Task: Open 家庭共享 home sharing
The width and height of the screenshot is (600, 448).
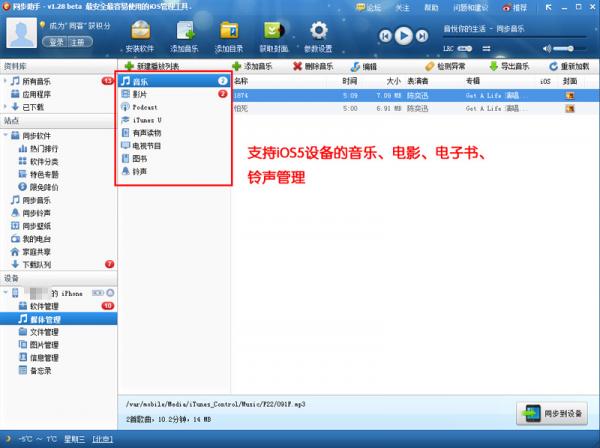Action: [31, 252]
